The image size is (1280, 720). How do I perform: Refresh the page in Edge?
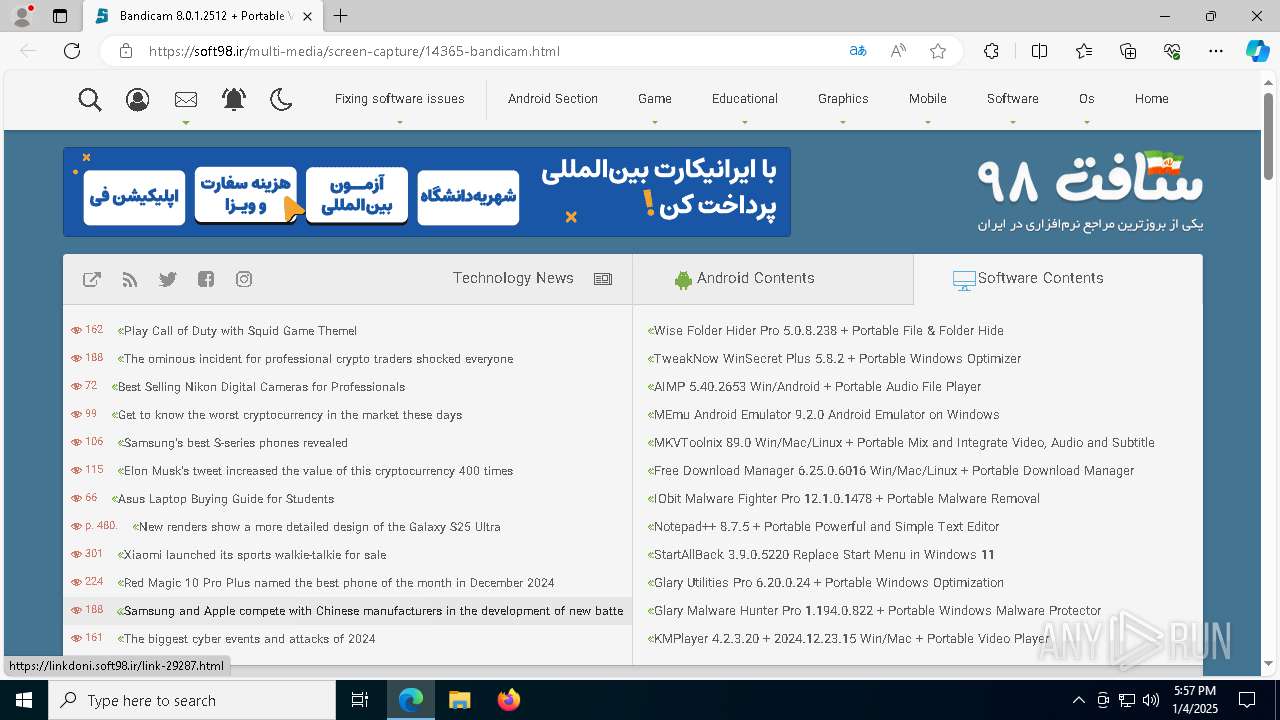click(x=72, y=51)
